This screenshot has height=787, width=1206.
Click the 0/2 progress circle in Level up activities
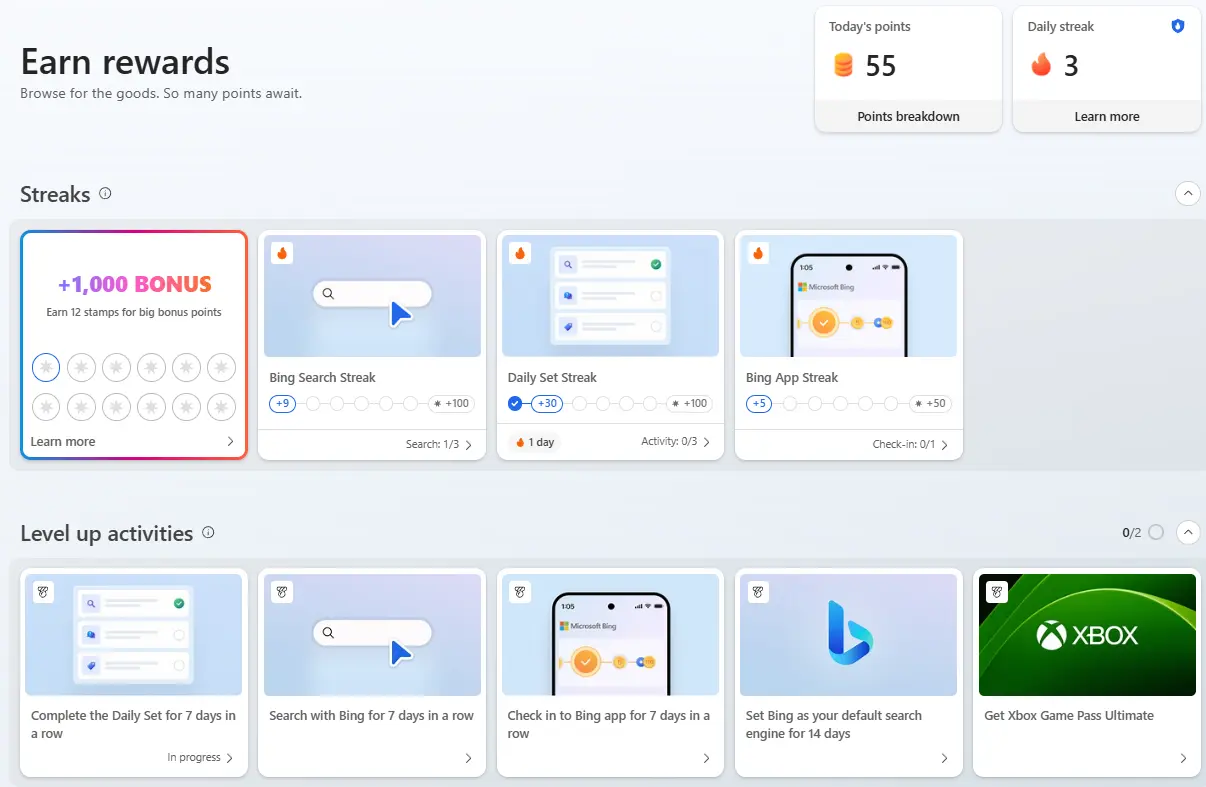(x=1156, y=533)
